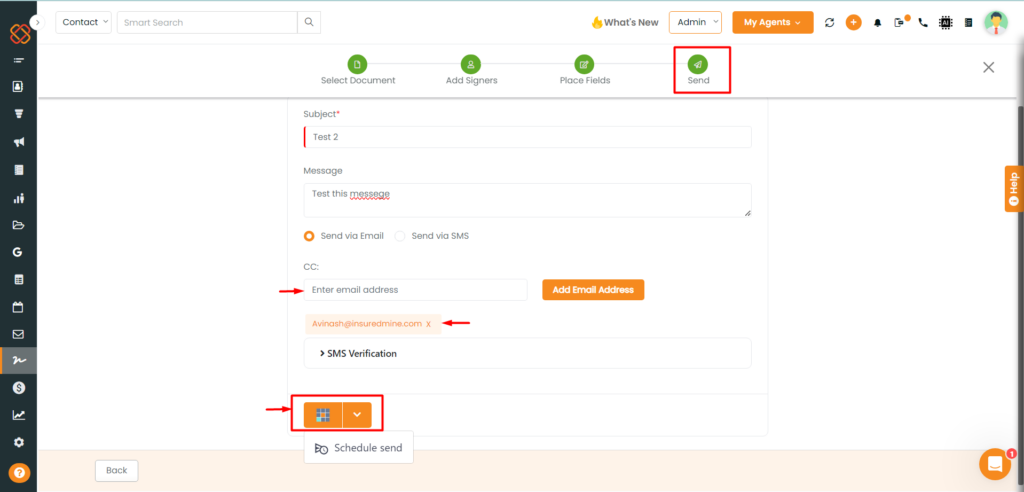Open the line chart analytics icon in the sidebar

click(x=18, y=415)
